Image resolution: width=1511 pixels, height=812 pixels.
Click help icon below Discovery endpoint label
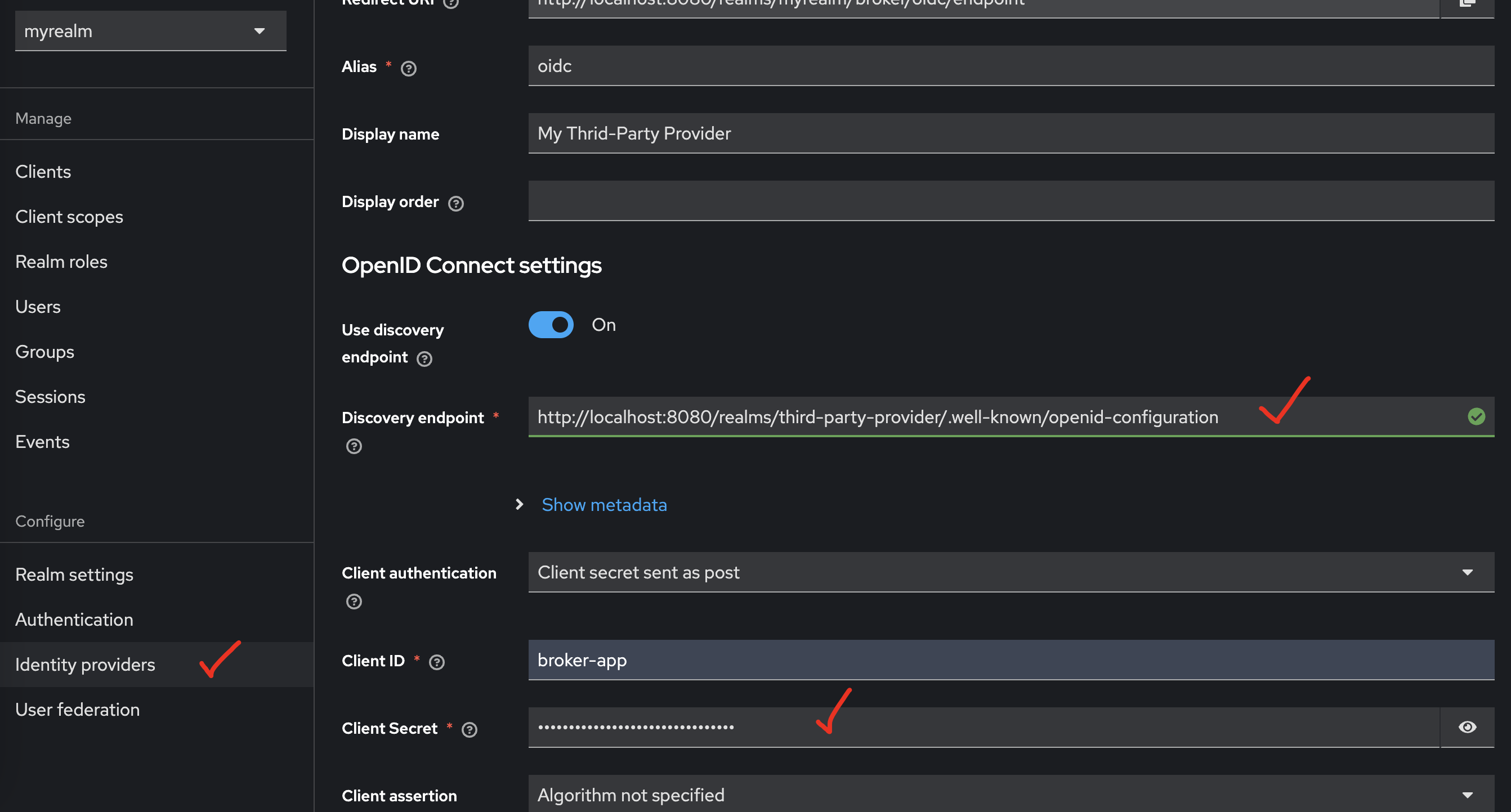[x=354, y=447]
